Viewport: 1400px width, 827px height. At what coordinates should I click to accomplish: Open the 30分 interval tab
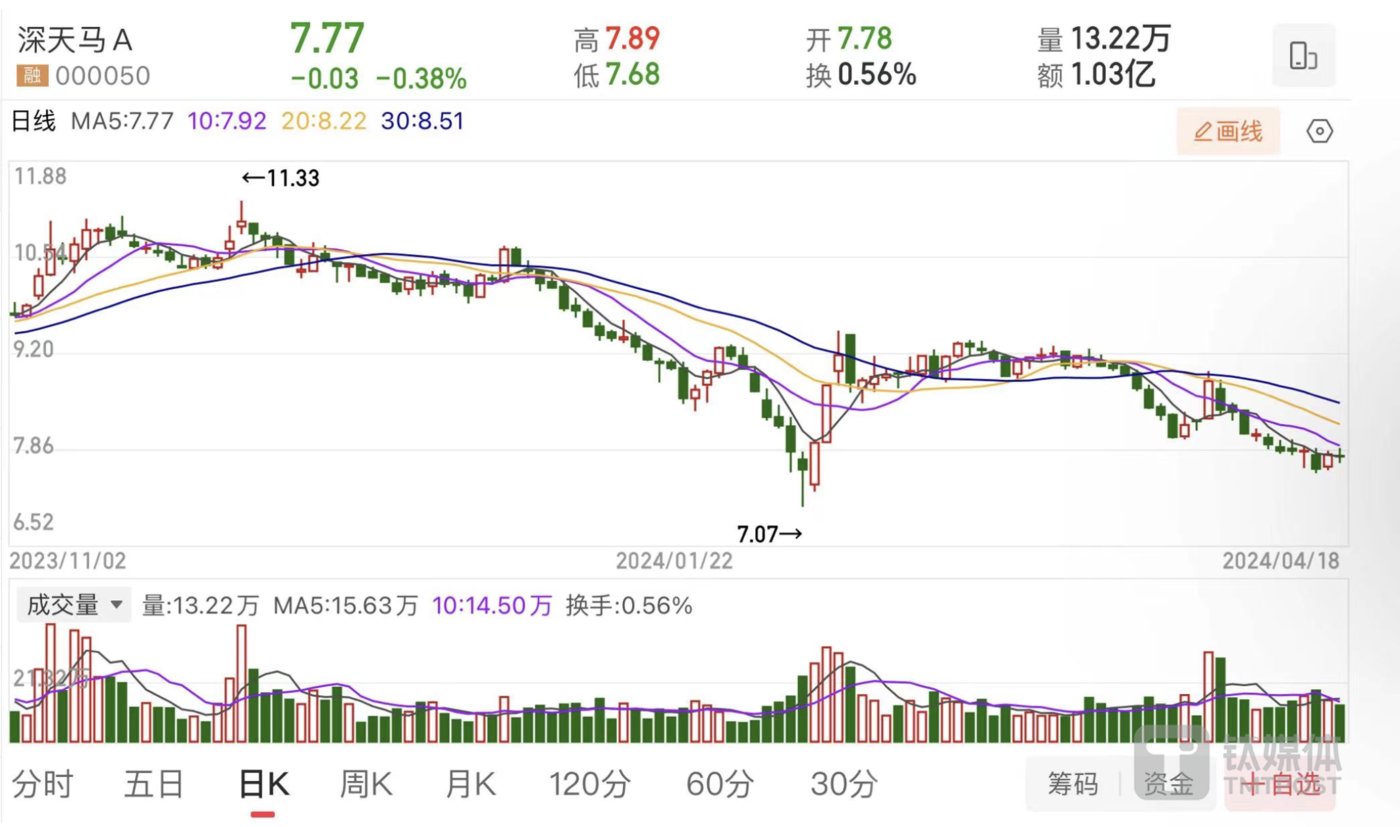point(845,786)
